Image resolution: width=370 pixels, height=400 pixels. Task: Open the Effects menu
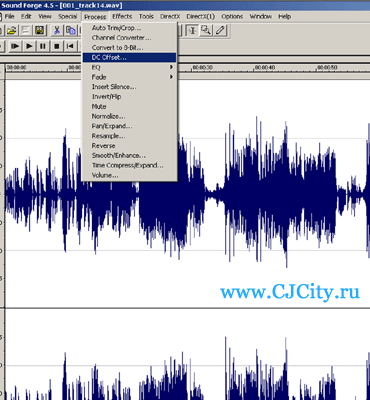[x=122, y=16]
